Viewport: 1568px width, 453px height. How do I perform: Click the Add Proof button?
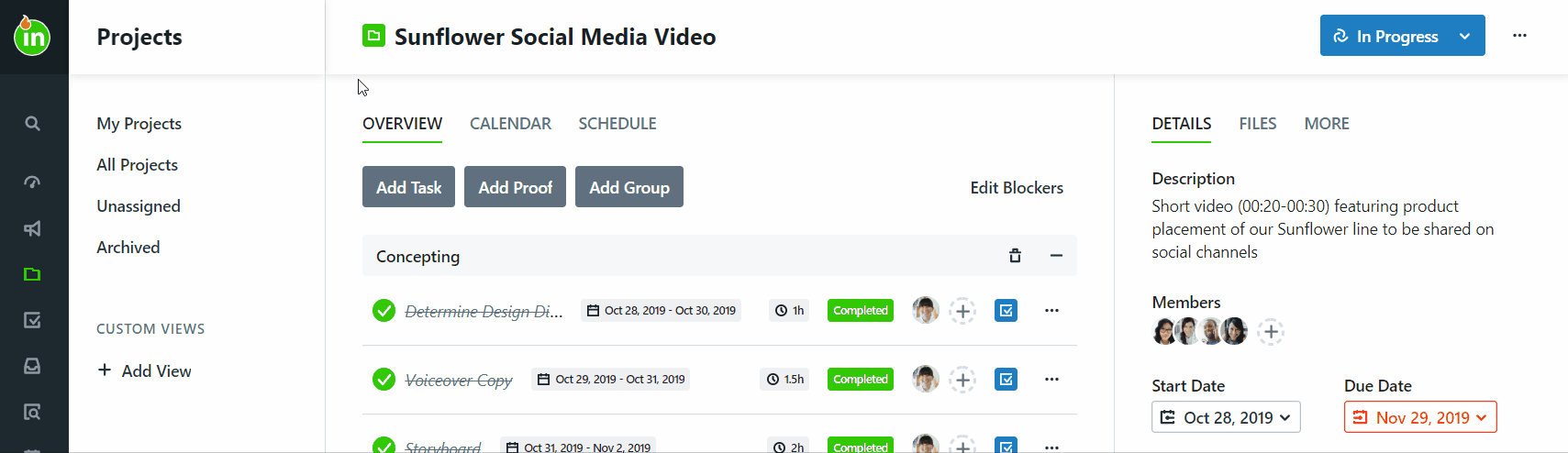coord(515,187)
